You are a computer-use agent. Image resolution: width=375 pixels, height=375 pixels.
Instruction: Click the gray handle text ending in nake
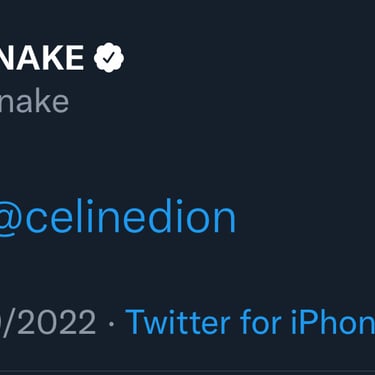[x=34, y=102]
